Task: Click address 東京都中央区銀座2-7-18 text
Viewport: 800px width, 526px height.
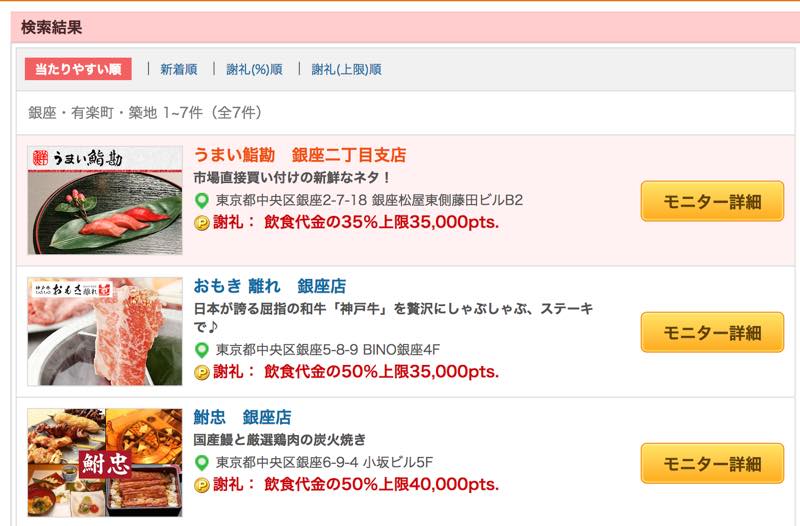Action: click(x=291, y=201)
